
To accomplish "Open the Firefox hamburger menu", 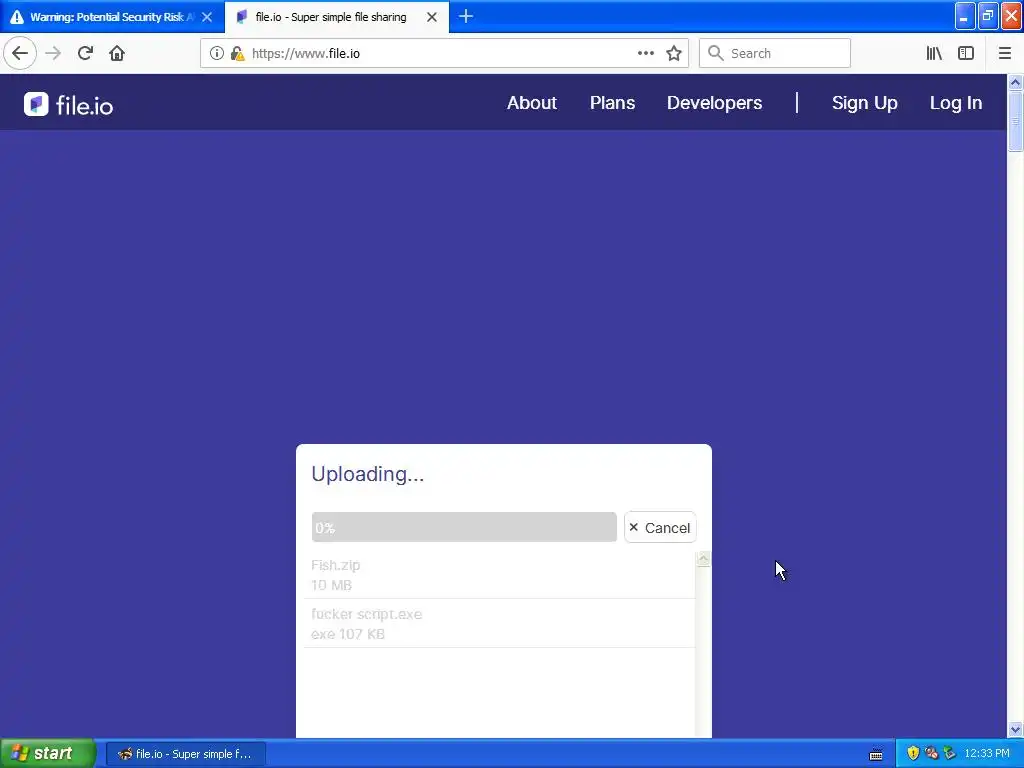I will tap(1004, 53).
